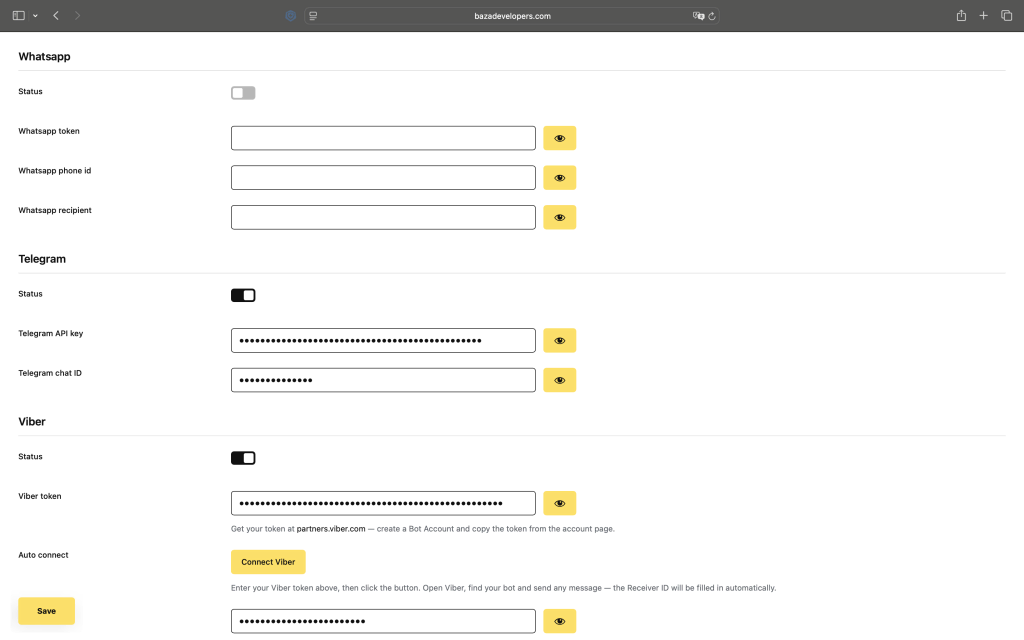Click the 'Whatsapp recipient' label
The image size is (1024, 640).
[55, 210]
